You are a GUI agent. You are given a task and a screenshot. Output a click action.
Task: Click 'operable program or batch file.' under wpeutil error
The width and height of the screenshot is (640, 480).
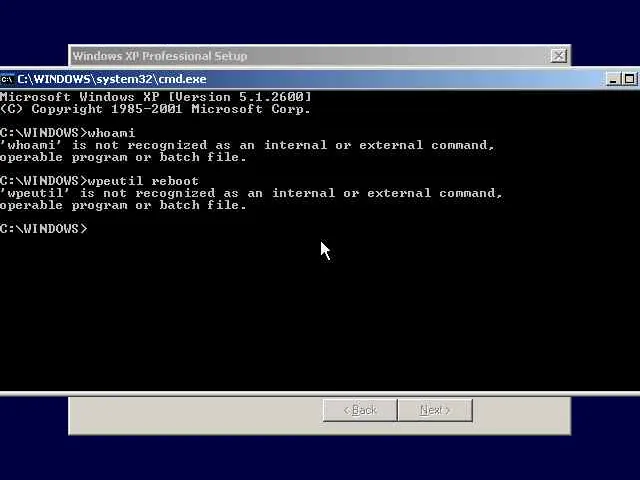(123, 205)
